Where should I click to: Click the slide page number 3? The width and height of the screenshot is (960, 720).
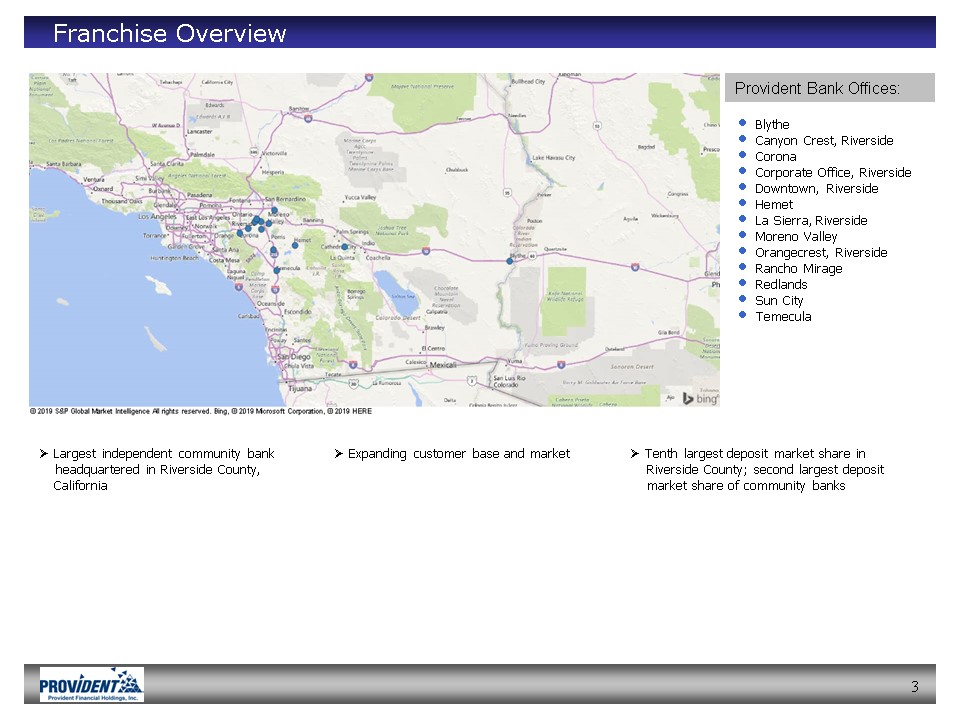tap(914, 686)
